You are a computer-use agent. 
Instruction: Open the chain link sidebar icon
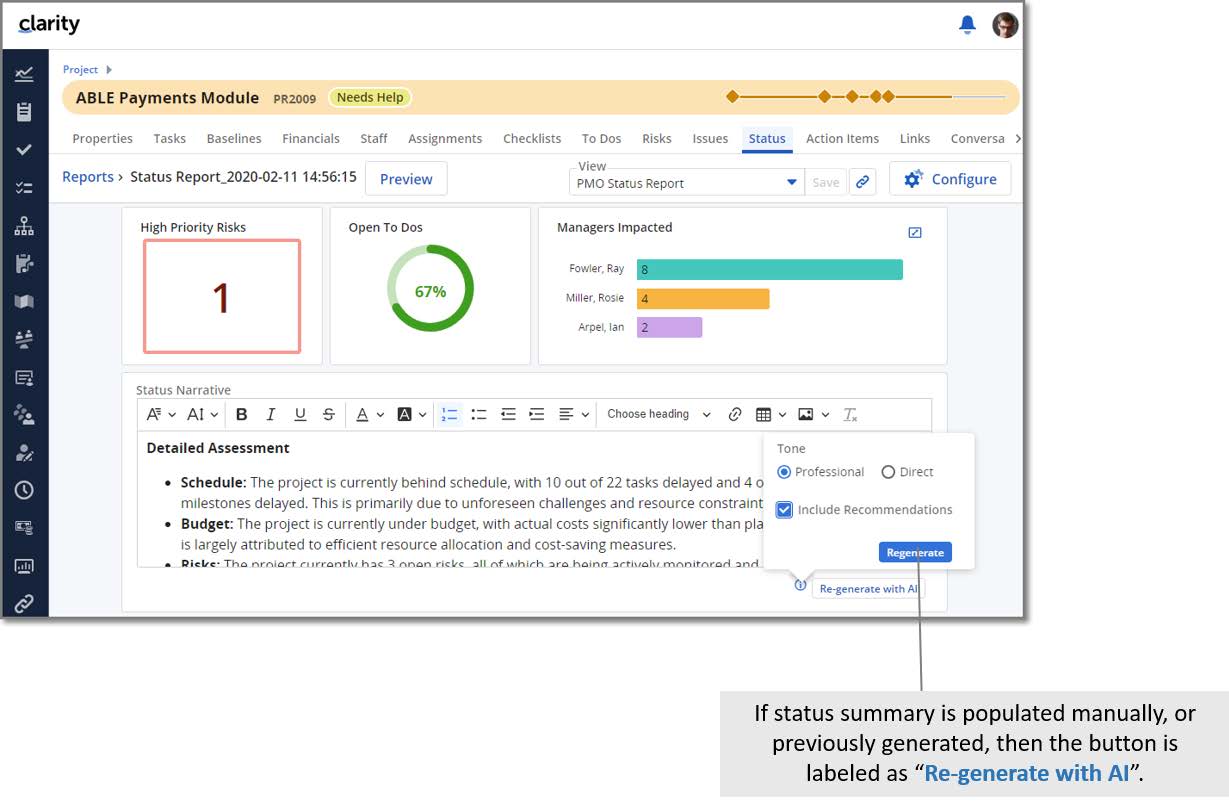point(24,603)
